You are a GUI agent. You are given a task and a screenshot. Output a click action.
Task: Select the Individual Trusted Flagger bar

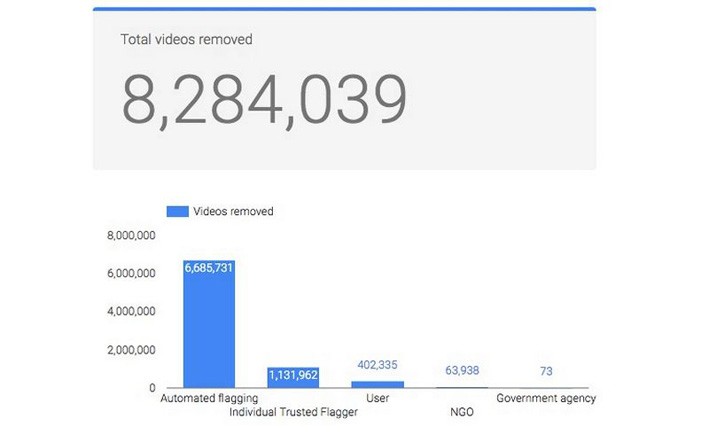292,377
